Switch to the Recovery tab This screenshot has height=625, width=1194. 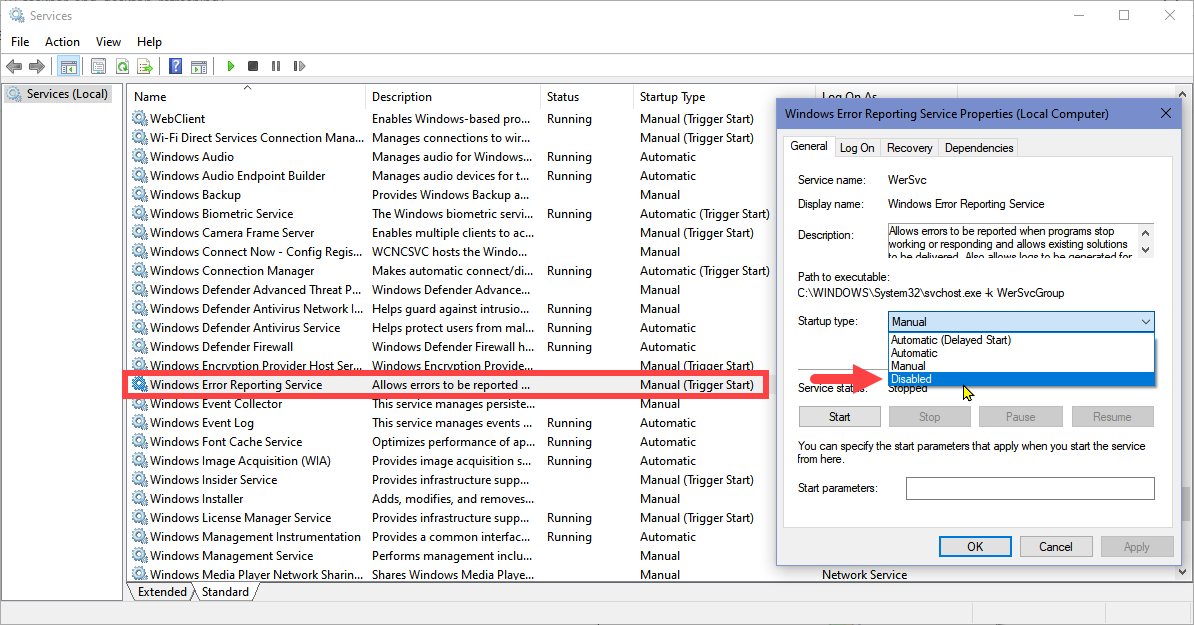coord(909,148)
